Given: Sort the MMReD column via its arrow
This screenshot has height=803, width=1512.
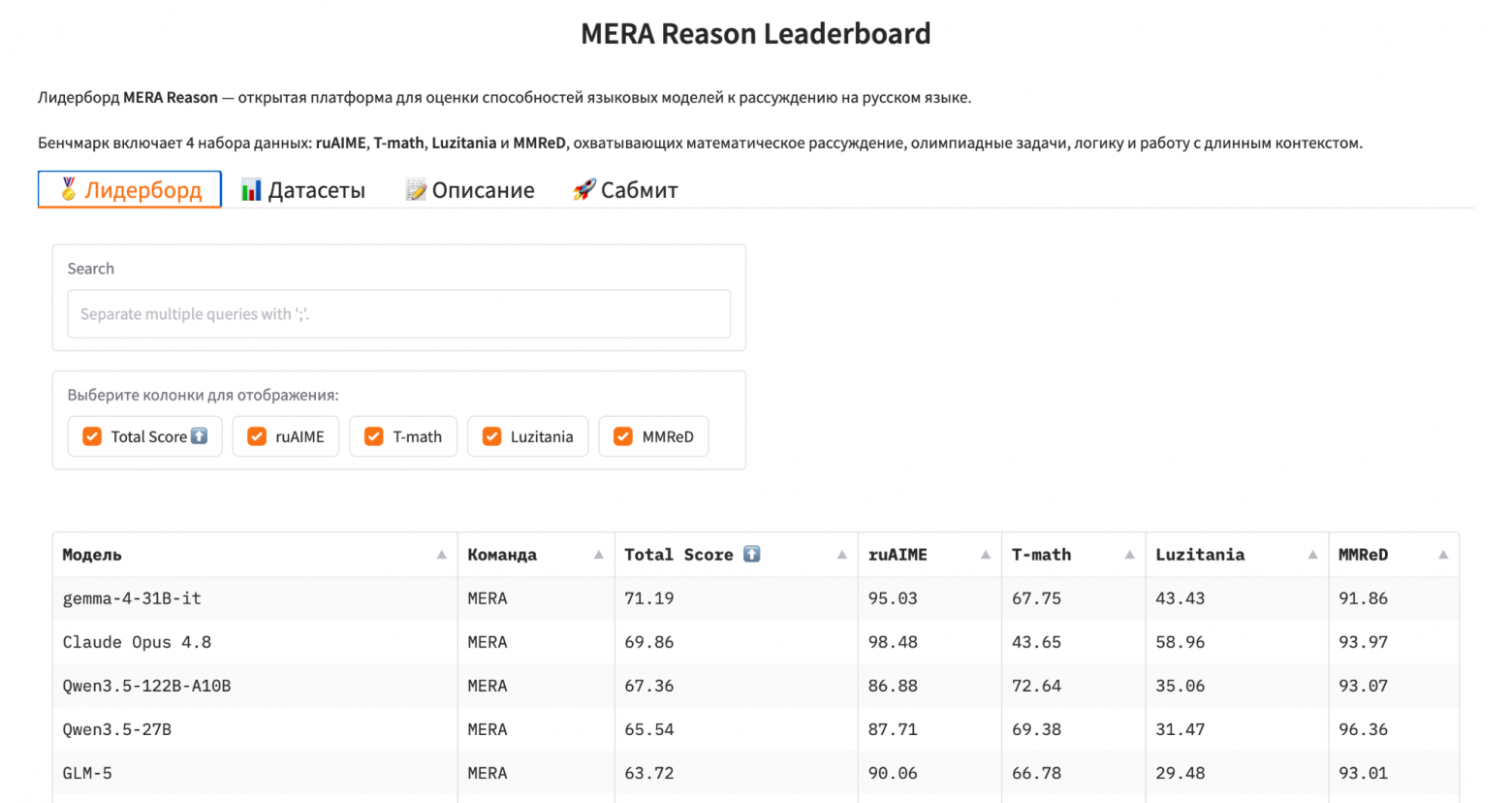Looking at the screenshot, I should 1443,555.
